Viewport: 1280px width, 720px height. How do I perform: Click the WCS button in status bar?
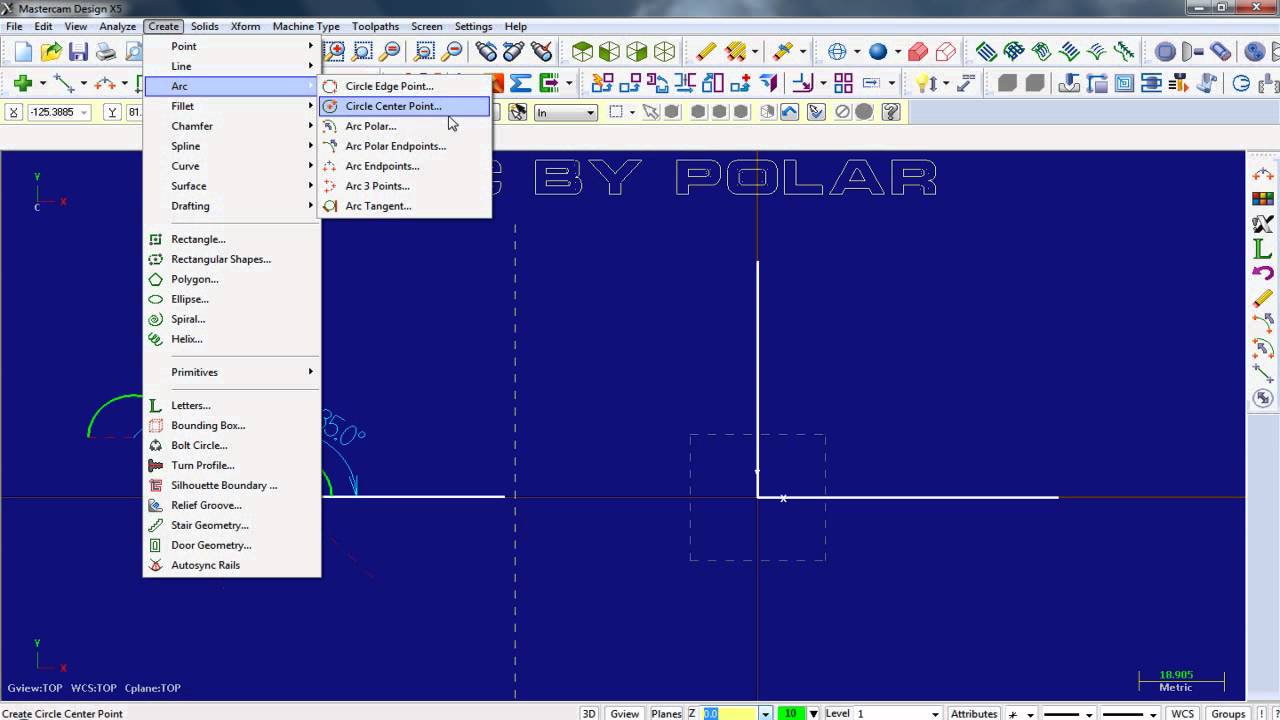(1183, 713)
